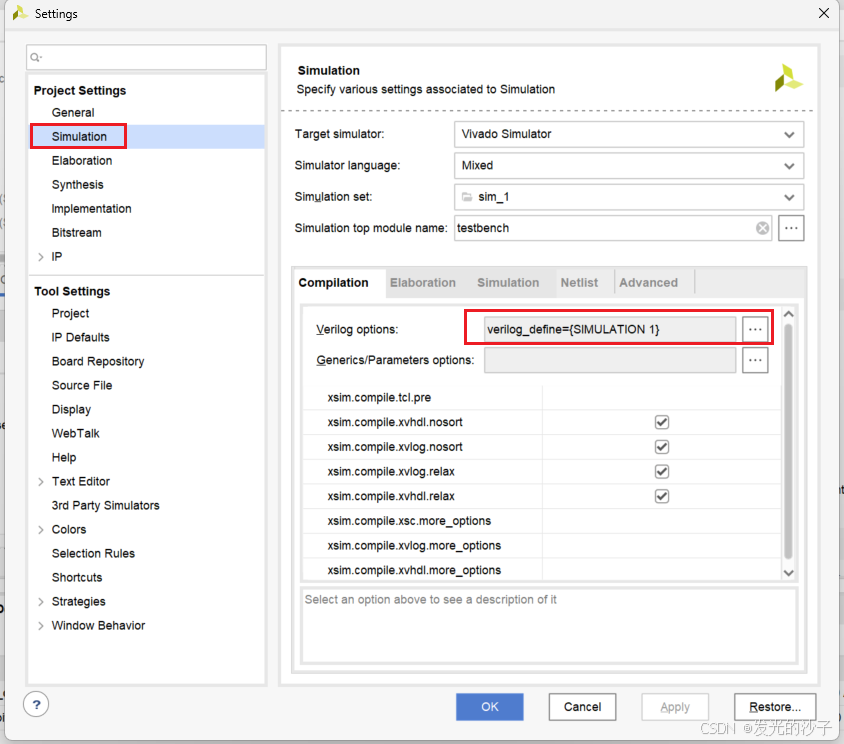The width and height of the screenshot is (844, 744).
Task: Switch to the Compilation tab
Action: 333,283
